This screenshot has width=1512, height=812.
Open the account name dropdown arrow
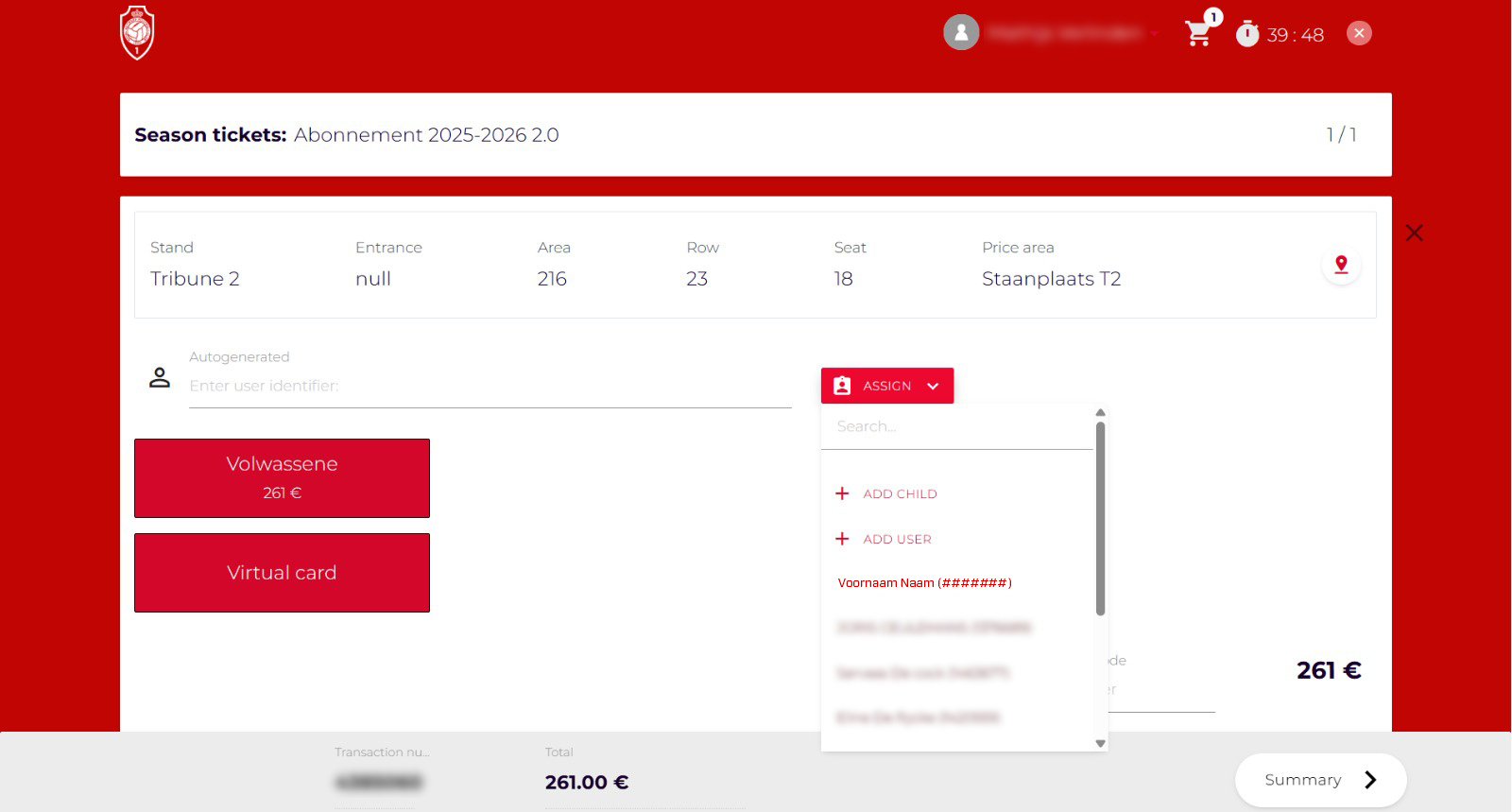click(1154, 34)
